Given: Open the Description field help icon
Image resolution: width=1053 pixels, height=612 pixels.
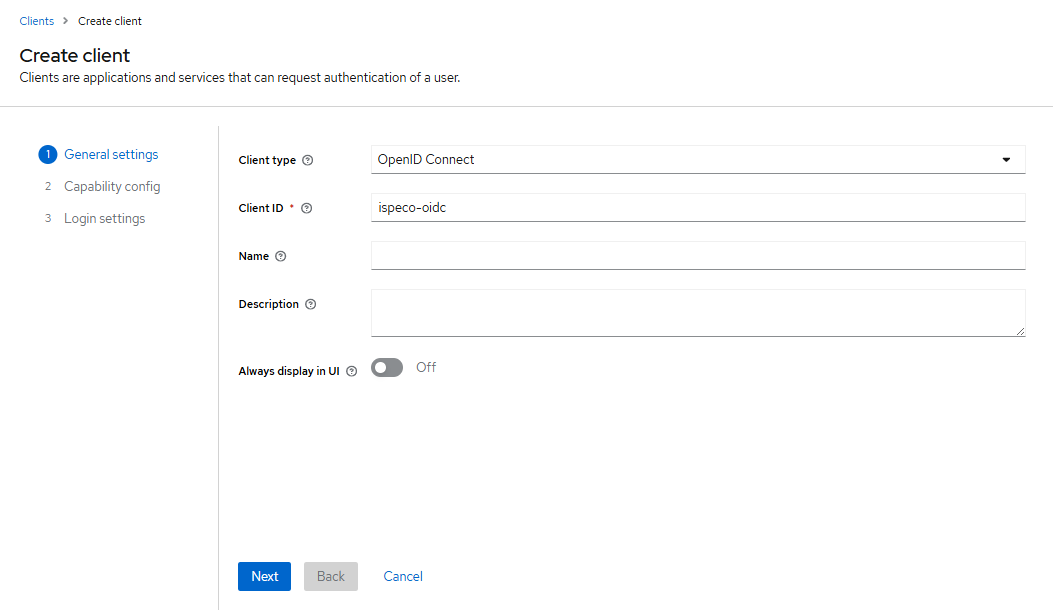Looking at the screenshot, I should [311, 304].
